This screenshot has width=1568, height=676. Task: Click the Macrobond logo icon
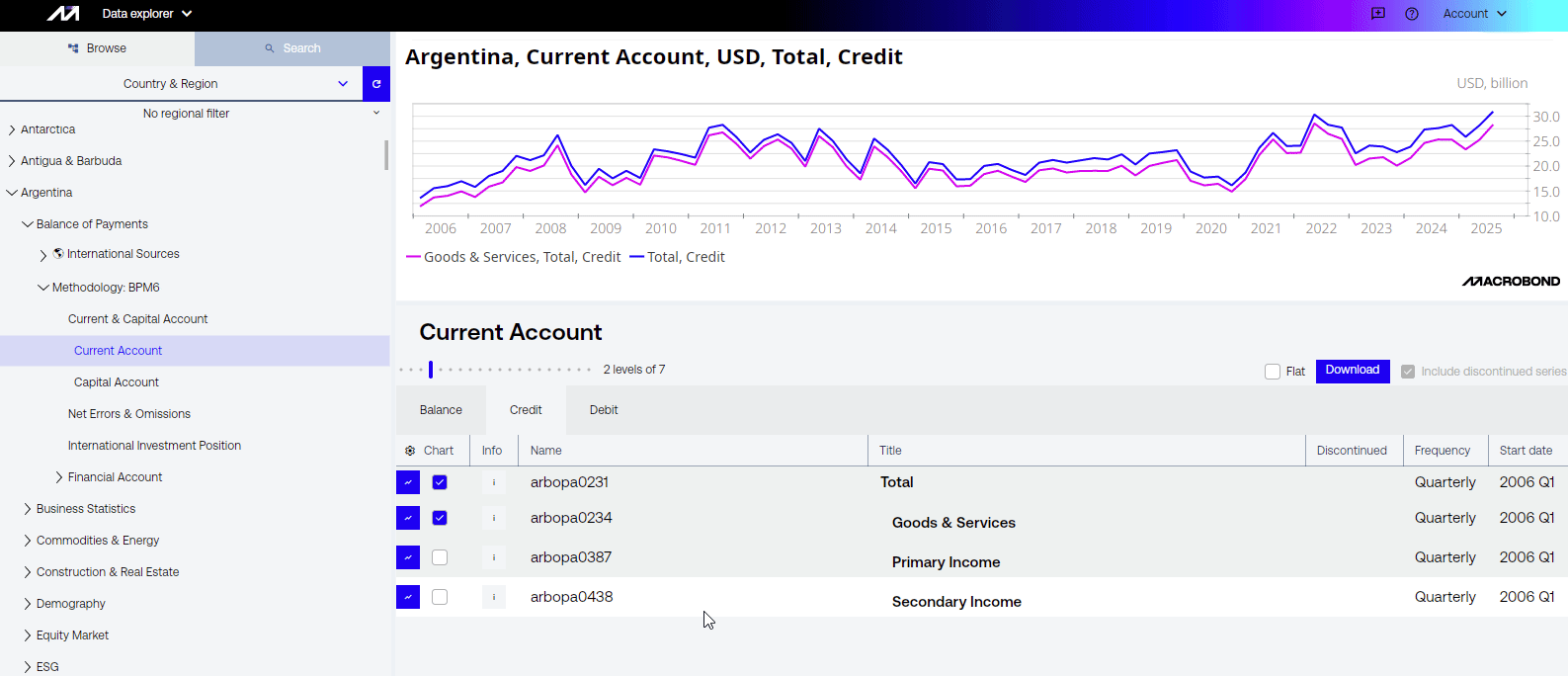pos(63,14)
